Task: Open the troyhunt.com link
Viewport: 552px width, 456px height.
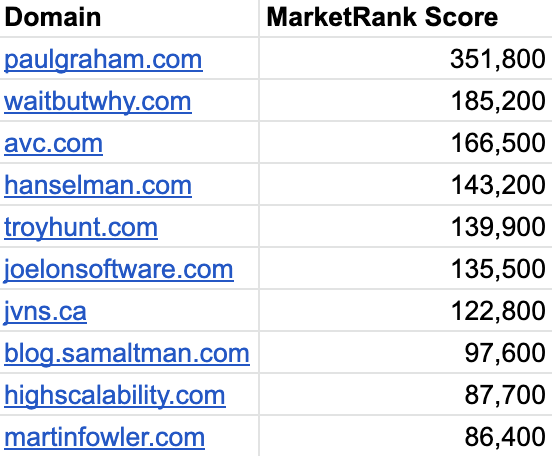Action: coord(81,227)
